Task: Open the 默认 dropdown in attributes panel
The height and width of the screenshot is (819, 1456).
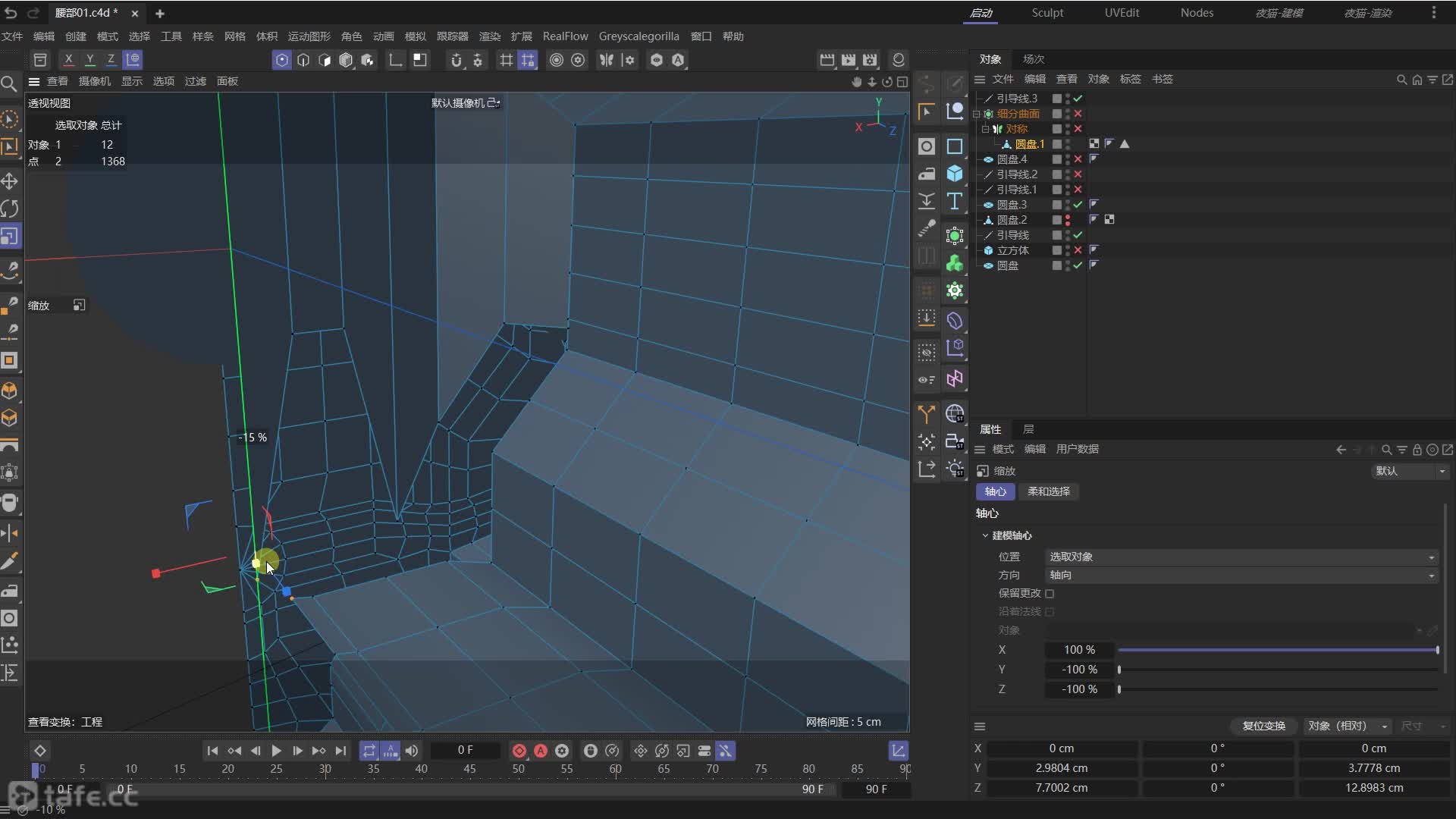Action: coord(1410,472)
